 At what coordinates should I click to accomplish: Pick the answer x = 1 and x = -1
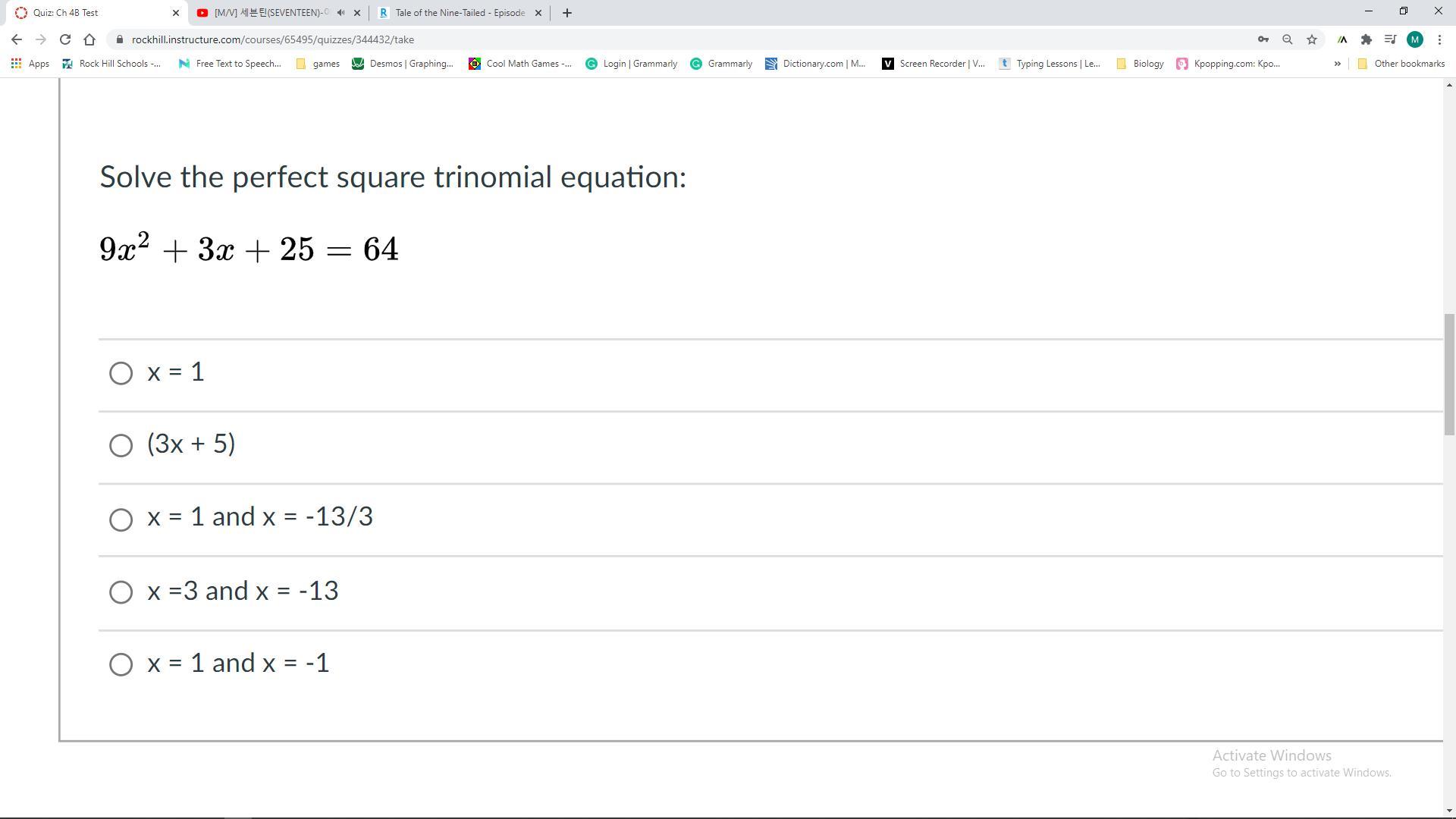(x=121, y=664)
